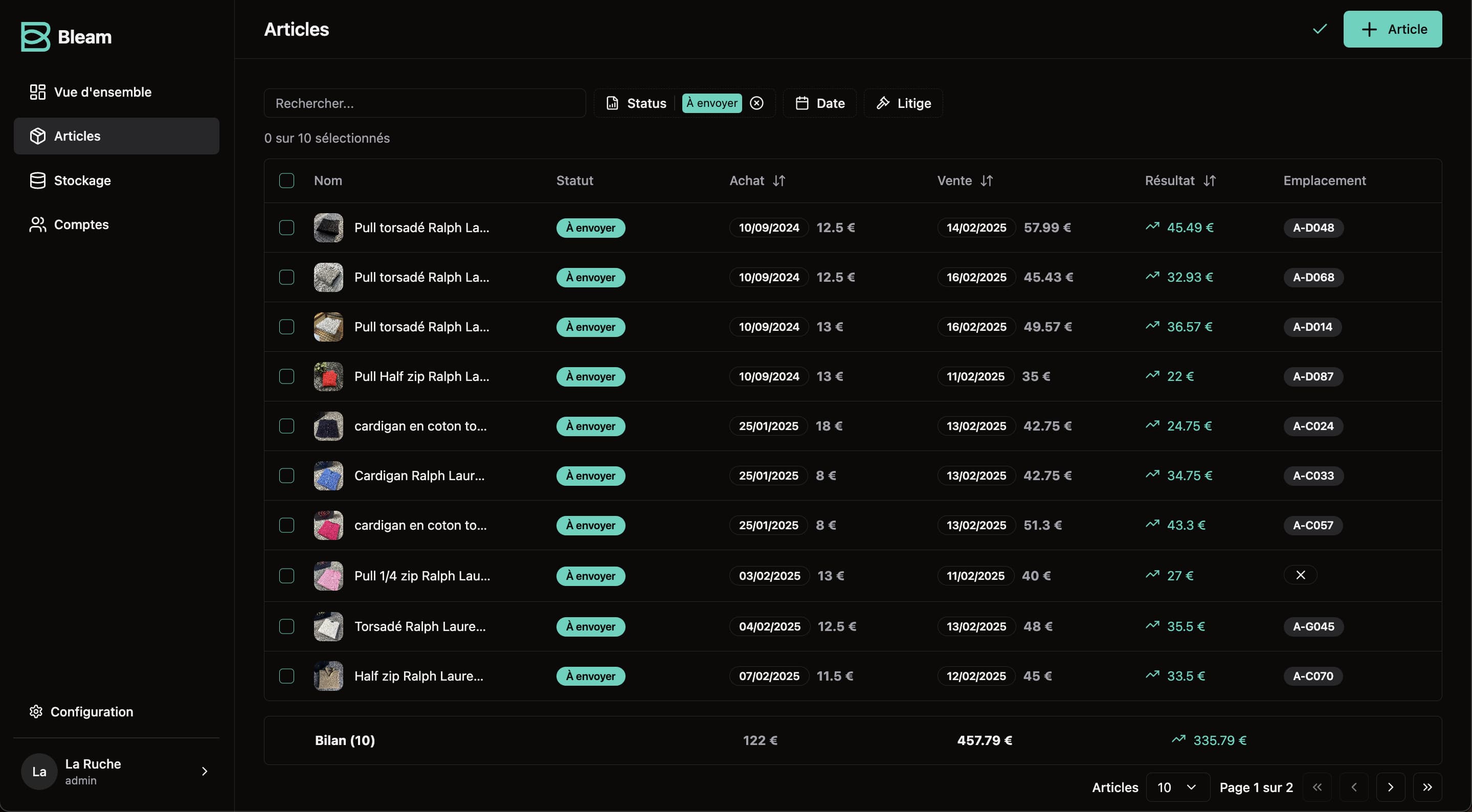
Task: Select checkbox for Cardigan Ralph Laur... row
Action: tap(286, 476)
